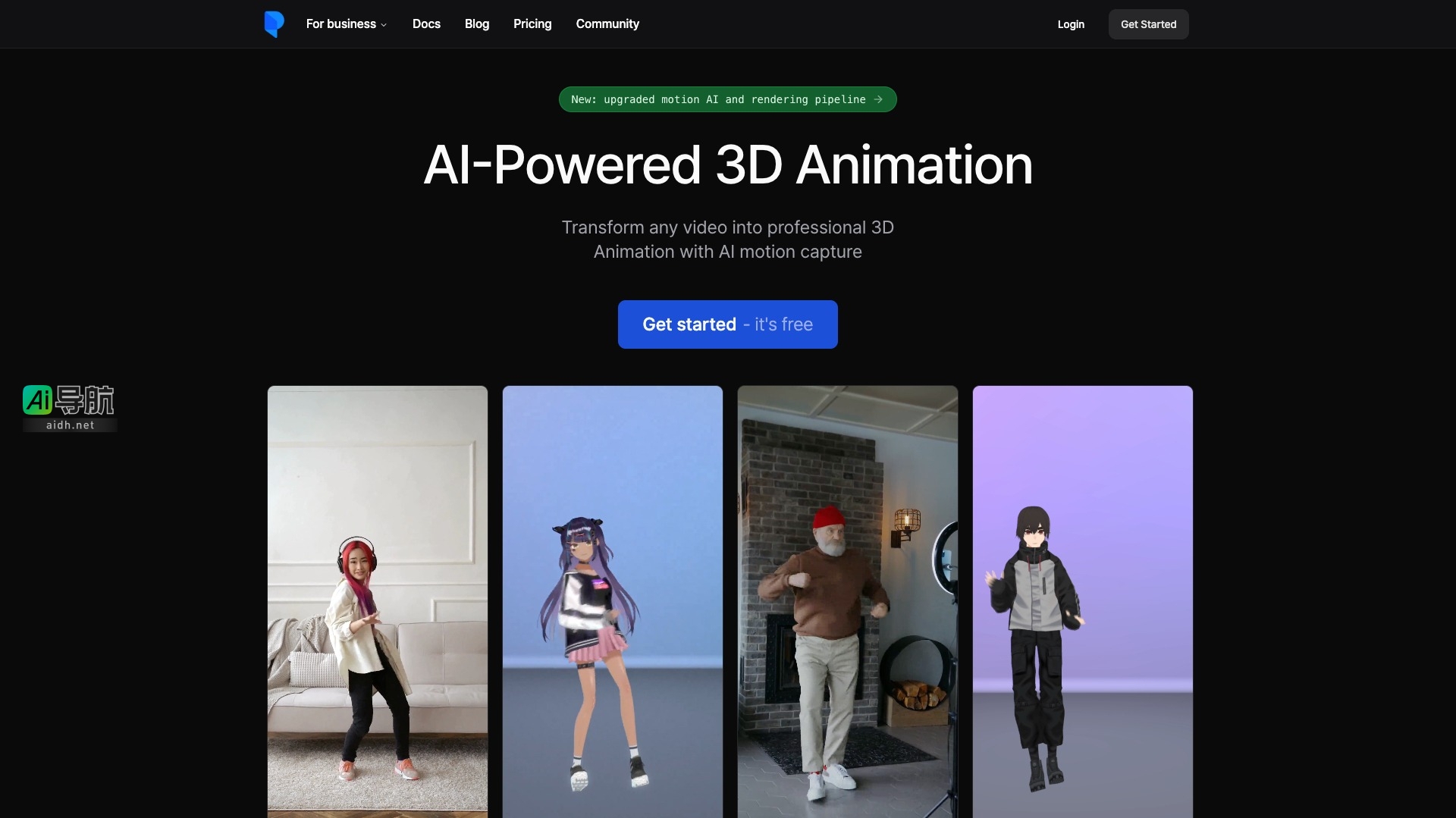Click the blue Get started it's free button
Viewport: 1456px width, 818px height.
click(x=727, y=324)
